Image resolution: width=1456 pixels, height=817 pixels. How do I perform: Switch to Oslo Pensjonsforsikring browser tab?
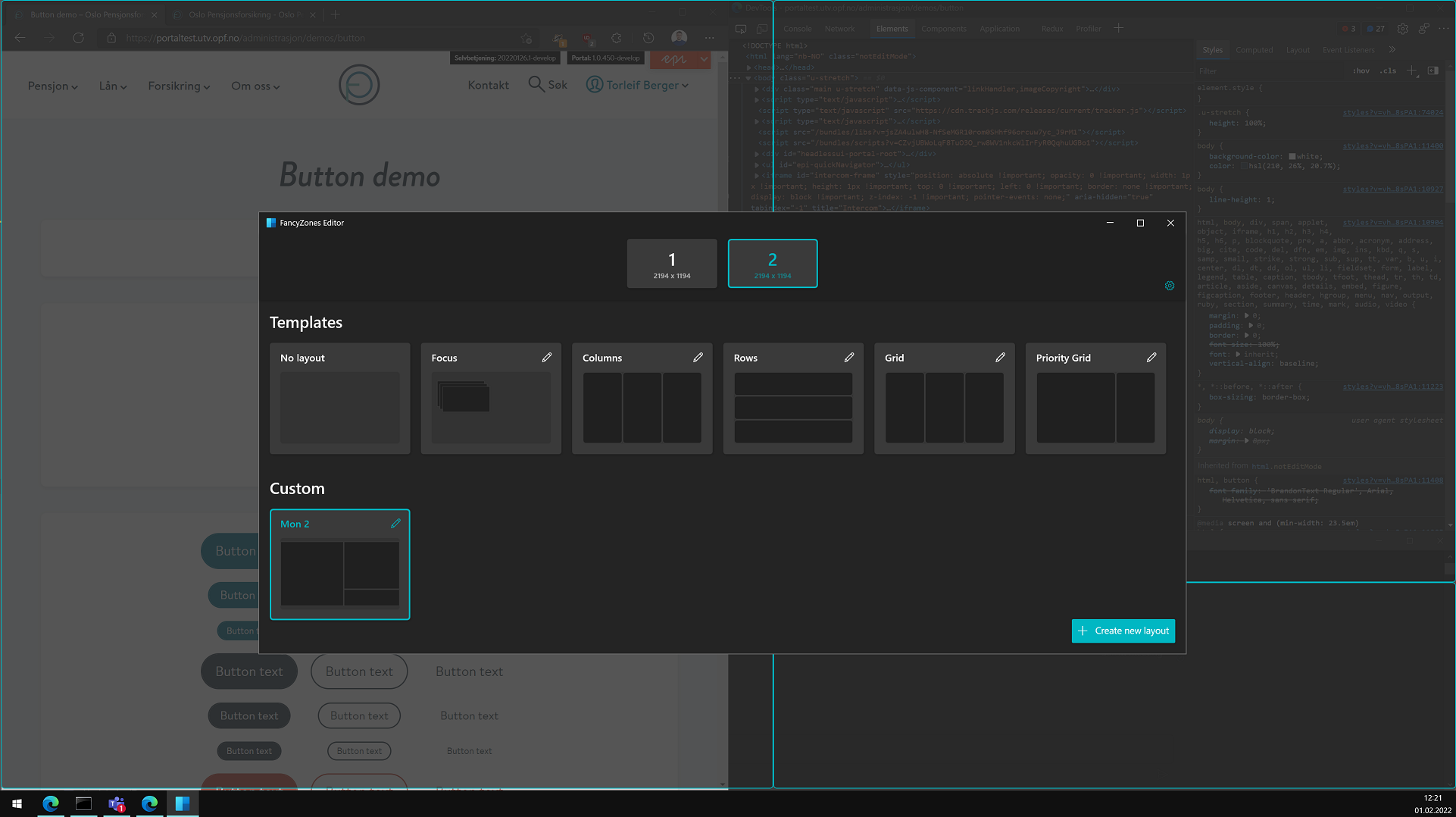click(x=242, y=14)
